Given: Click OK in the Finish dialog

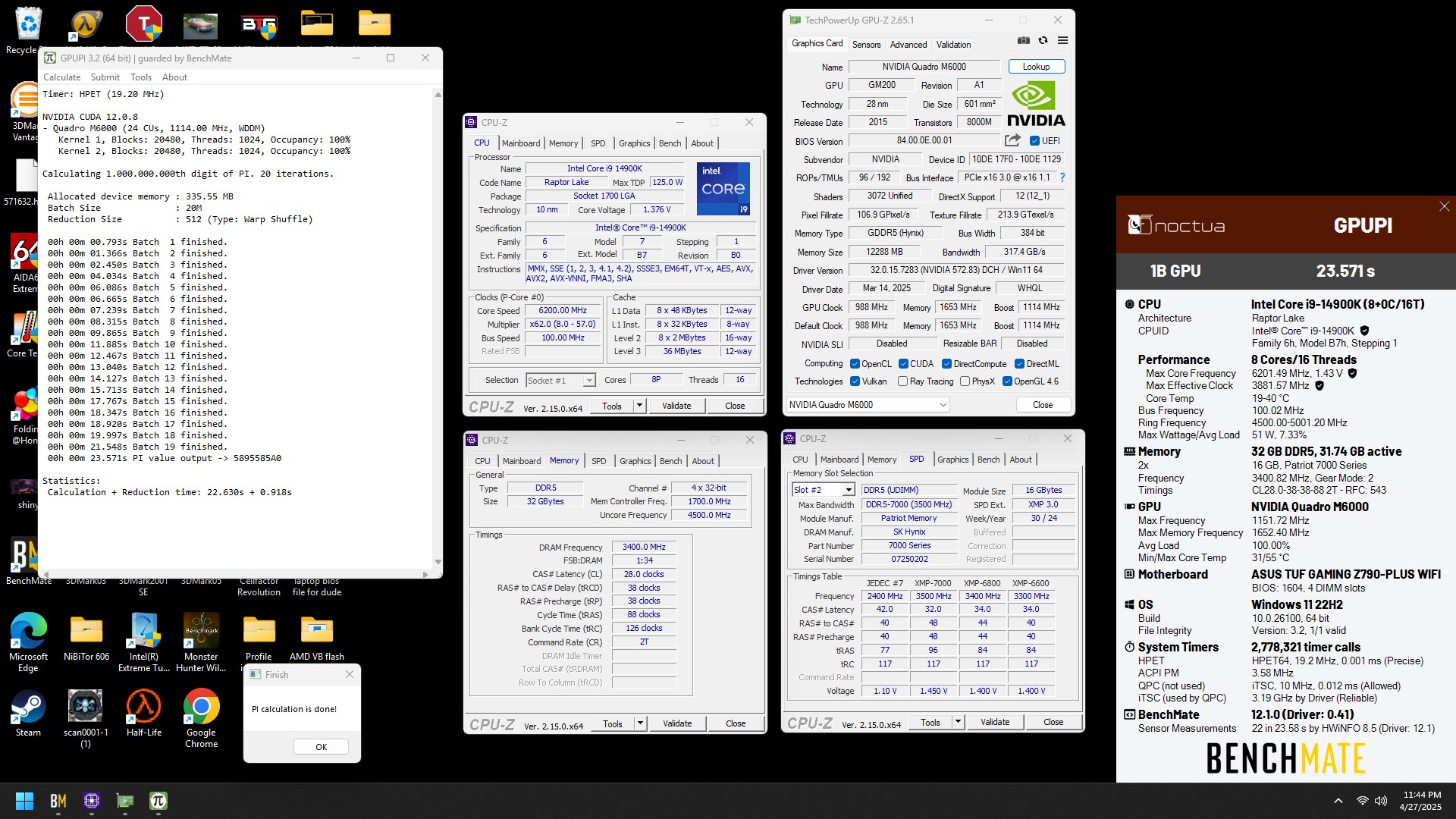Looking at the screenshot, I should [321, 747].
